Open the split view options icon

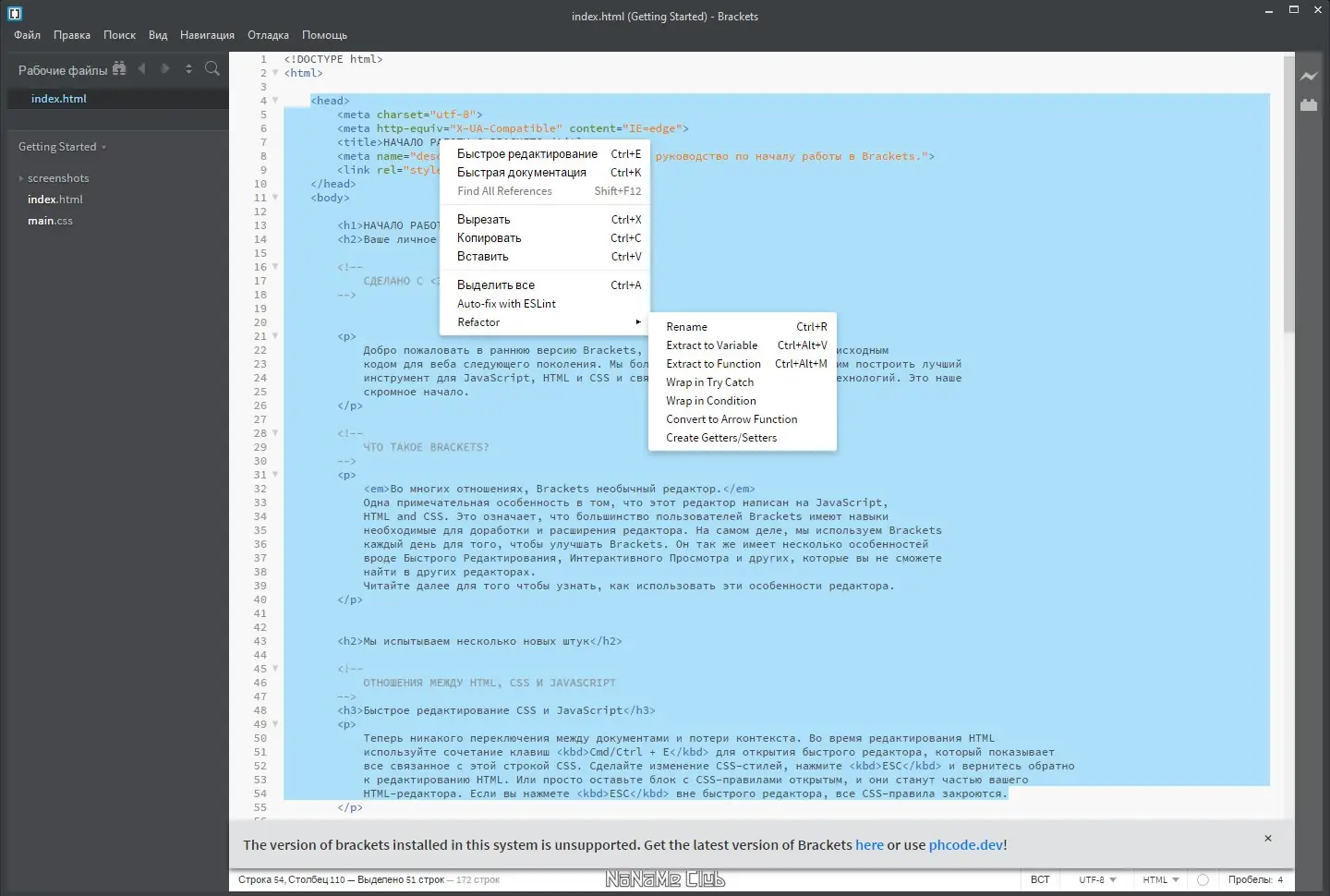(188, 68)
